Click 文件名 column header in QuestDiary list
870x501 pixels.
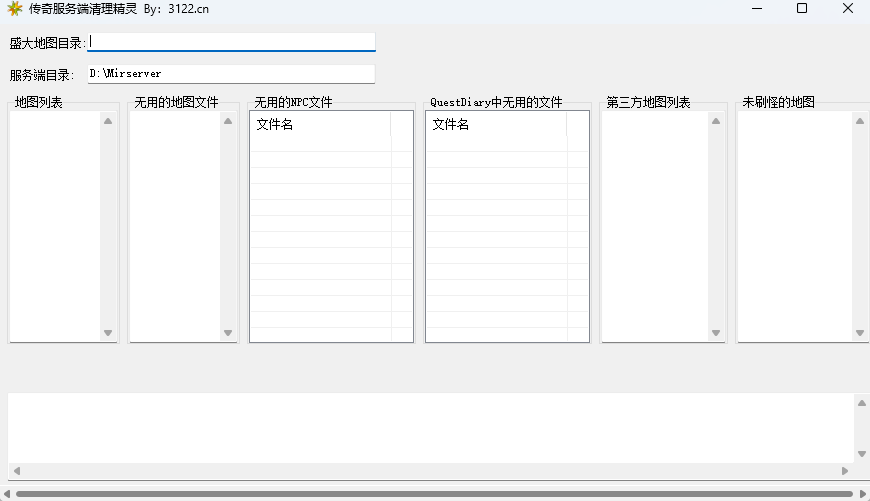[496, 124]
